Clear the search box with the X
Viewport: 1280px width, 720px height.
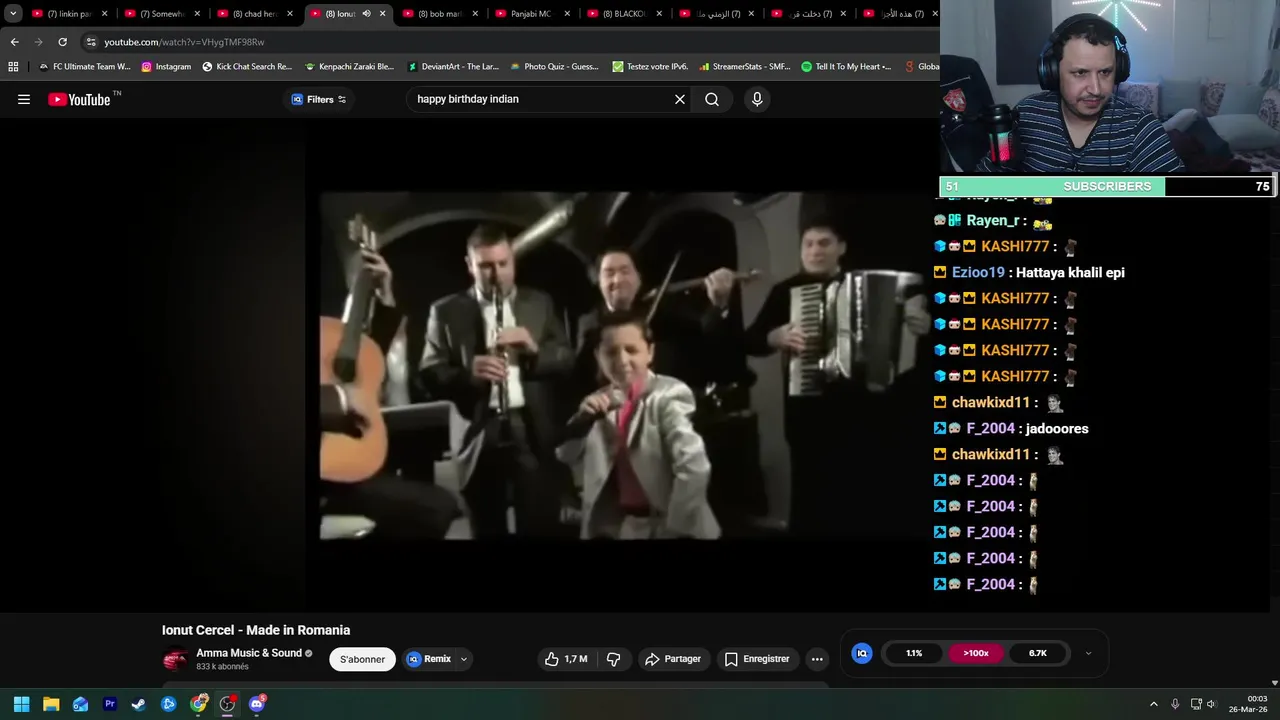[x=680, y=99]
